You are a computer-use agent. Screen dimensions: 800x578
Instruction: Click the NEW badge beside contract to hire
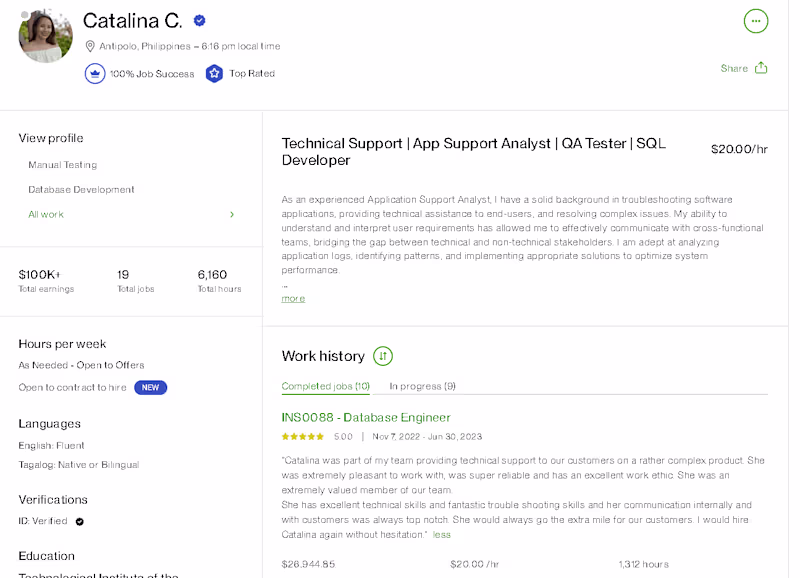coord(150,387)
